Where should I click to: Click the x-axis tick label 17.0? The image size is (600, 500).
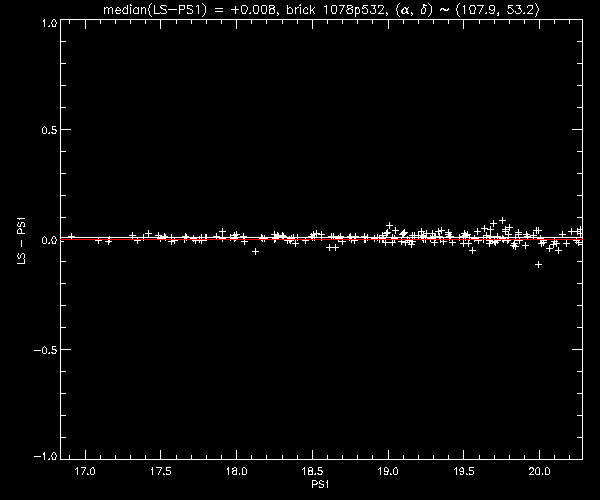click(x=85, y=471)
